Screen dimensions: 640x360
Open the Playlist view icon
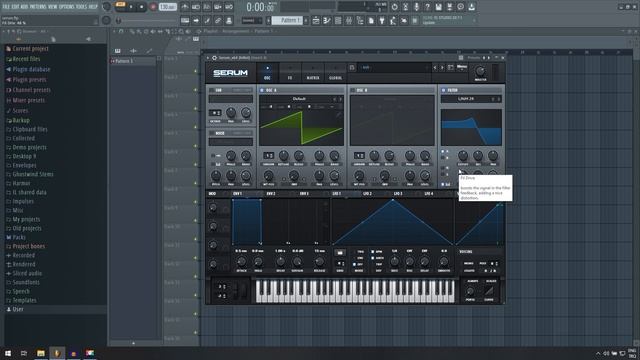(316, 20)
